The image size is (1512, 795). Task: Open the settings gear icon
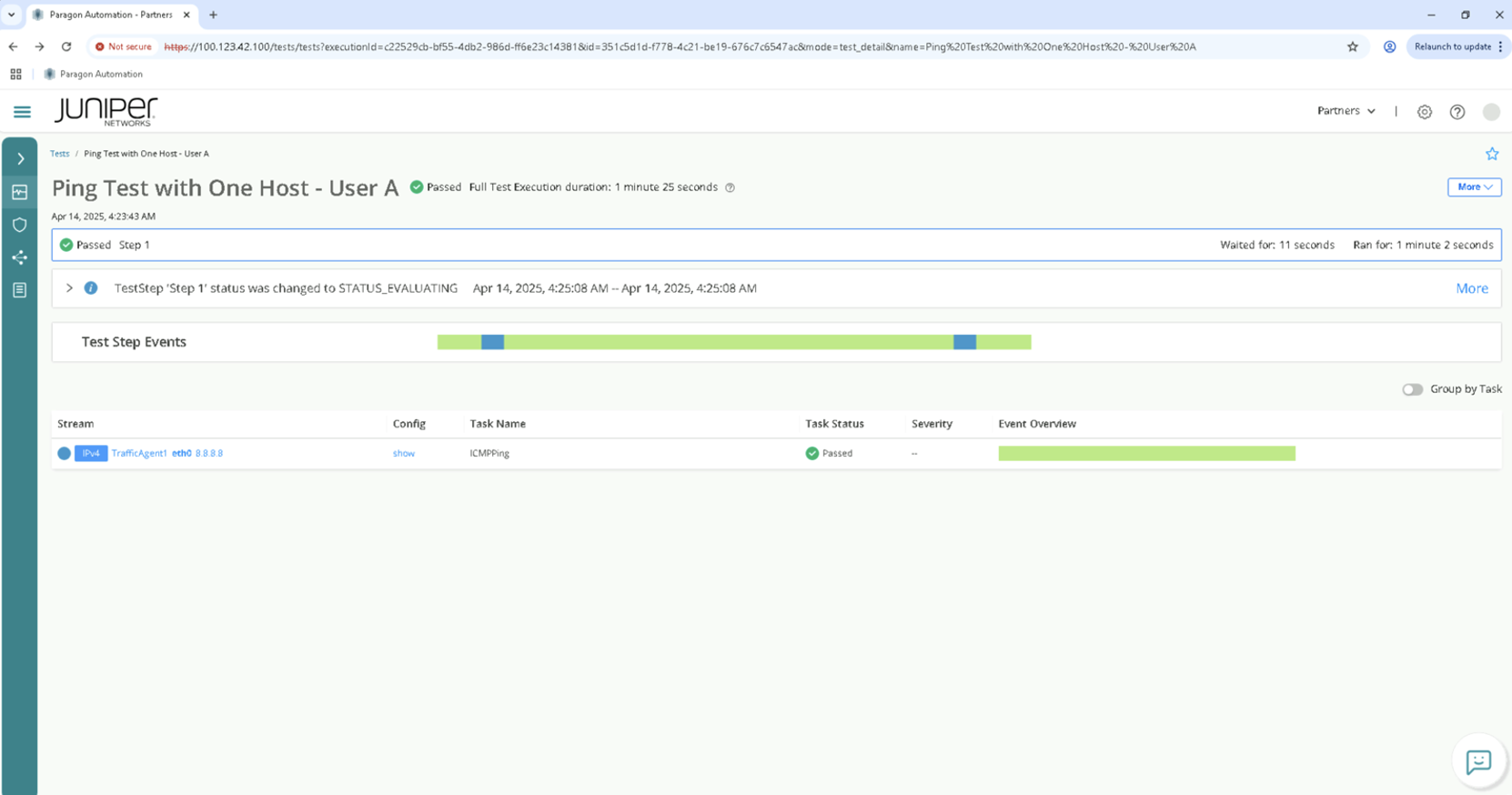point(1424,112)
